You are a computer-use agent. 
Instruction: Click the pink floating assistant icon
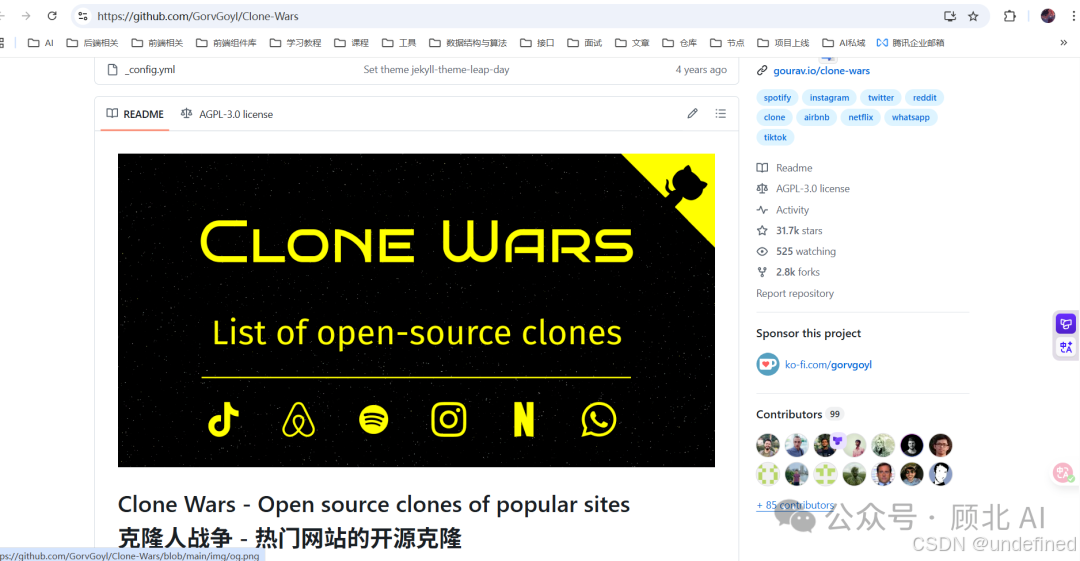[x=1063, y=473]
